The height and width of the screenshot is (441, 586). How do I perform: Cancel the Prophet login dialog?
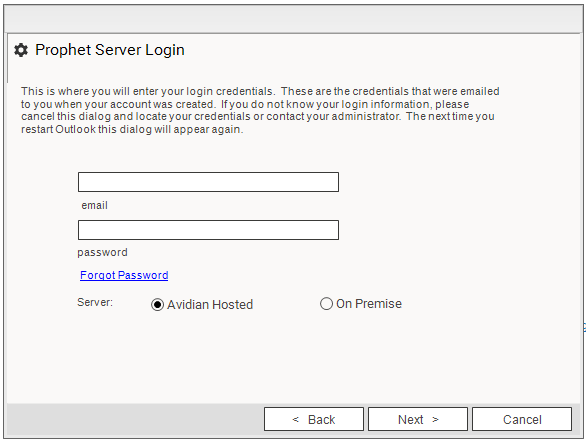click(x=522, y=419)
